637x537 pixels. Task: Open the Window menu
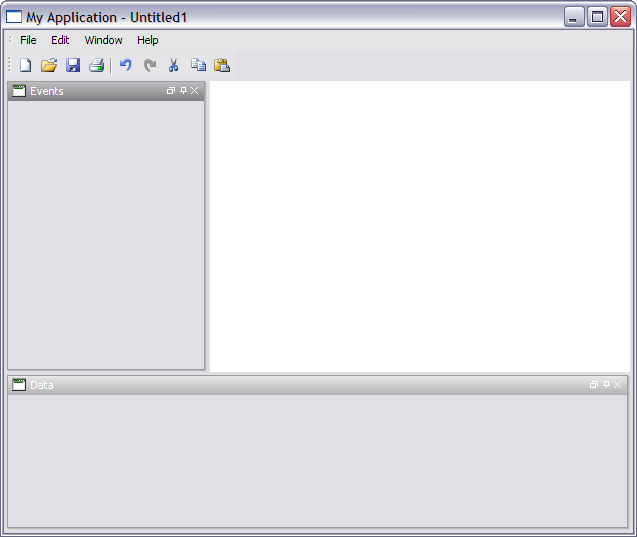pyautogui.click(x=103, y=40)
